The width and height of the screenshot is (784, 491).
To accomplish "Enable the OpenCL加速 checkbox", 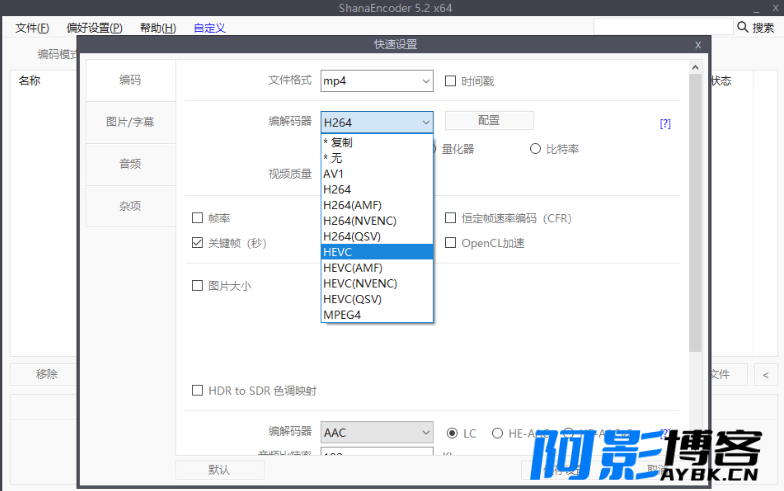I will click(450, 242).
